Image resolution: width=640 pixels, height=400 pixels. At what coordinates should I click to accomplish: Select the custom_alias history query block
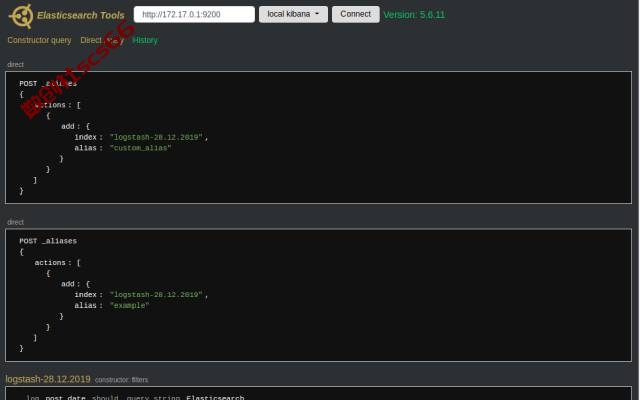pyautogui.click(x=318, y=137)
